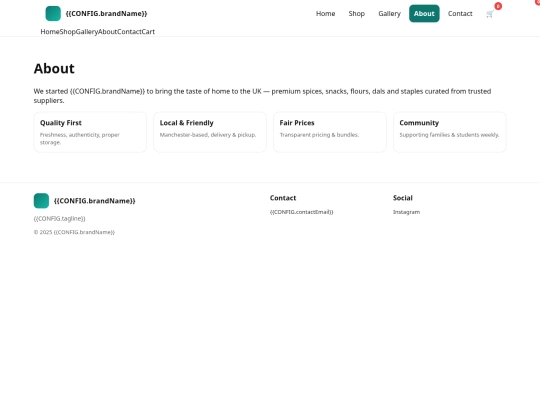540x405 pixels.
Task: Click the cart item count badge
Action: (x=498, y=6)
